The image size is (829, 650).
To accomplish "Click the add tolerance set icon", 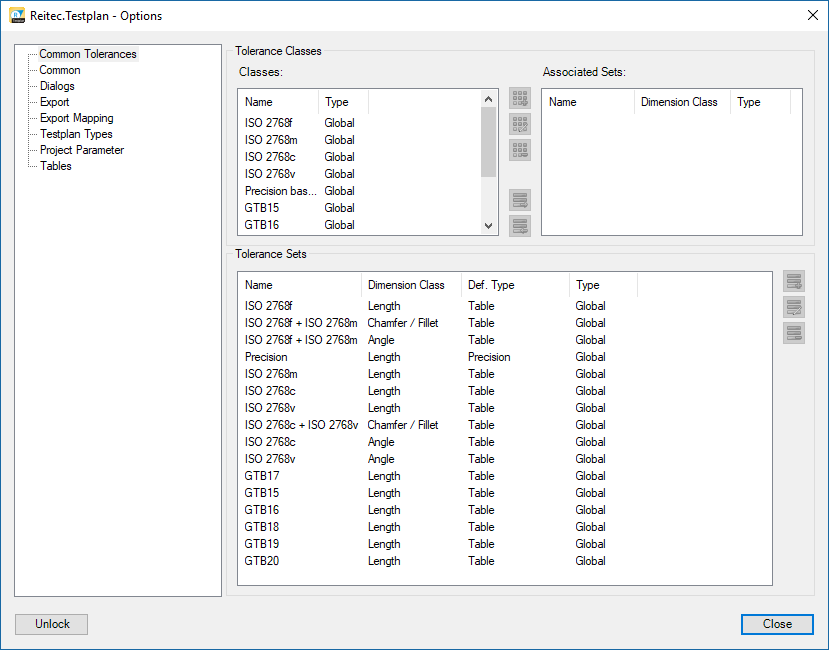I will click(794, 282).
